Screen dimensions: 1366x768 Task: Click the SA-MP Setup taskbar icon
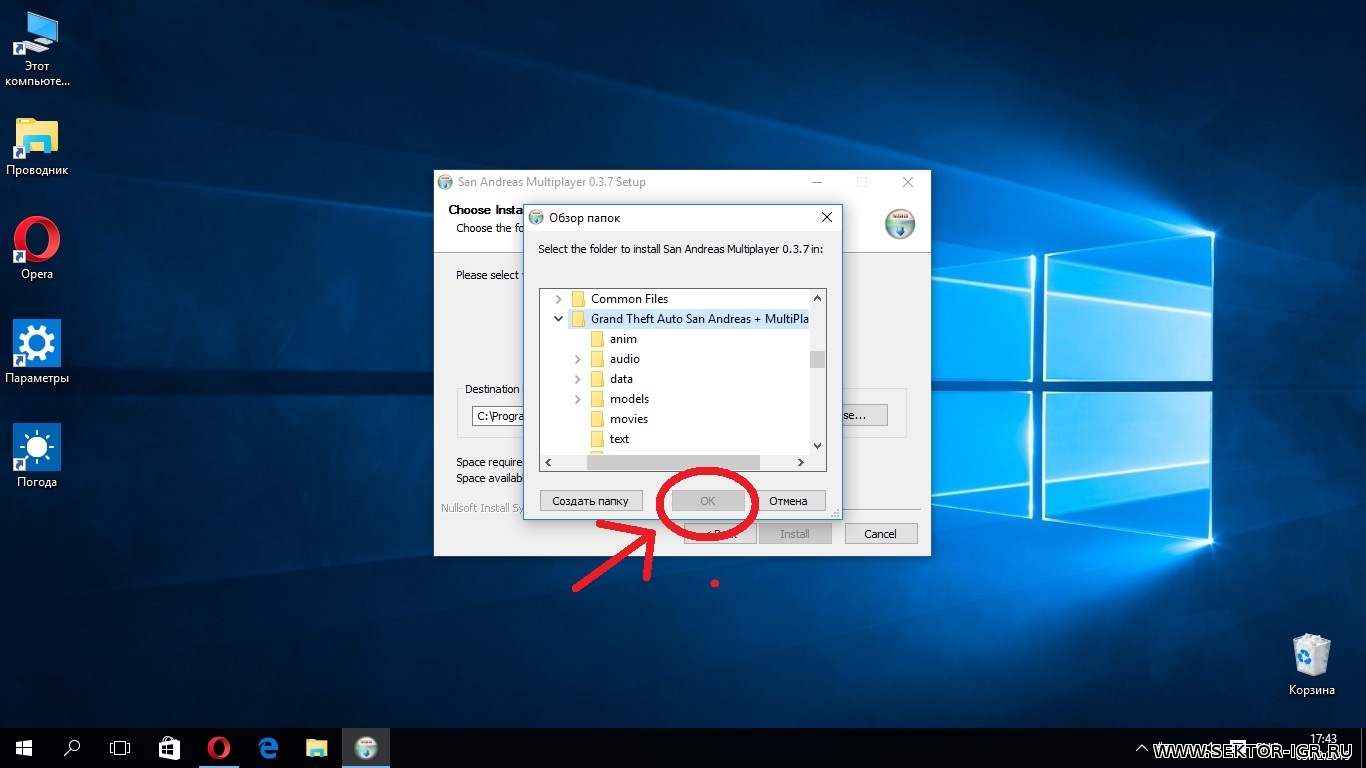366,747
